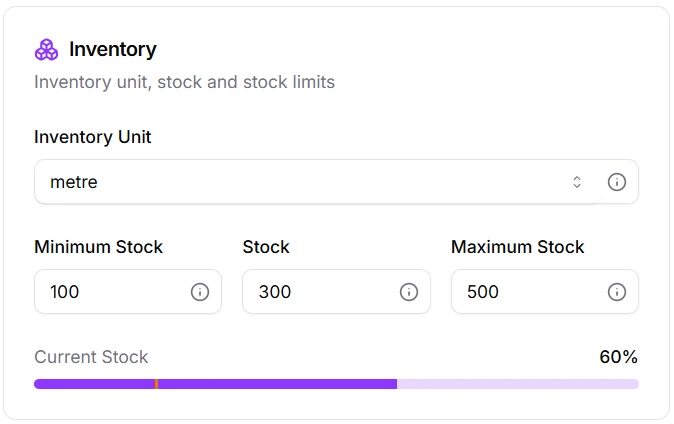
Task: Click the inventory description subtitle text
Action: tap(184, 82)
